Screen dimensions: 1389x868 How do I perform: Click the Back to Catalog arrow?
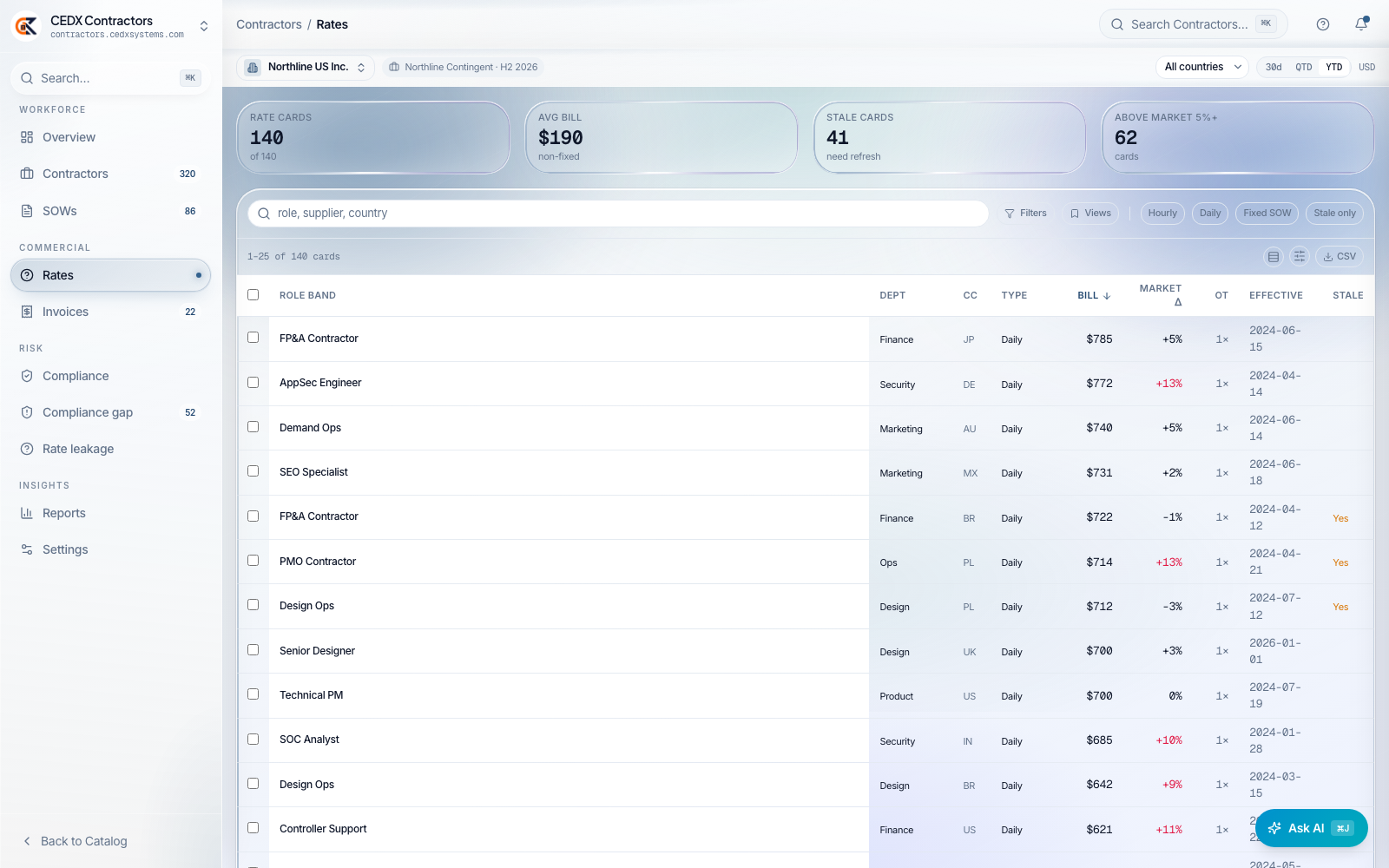[x=27, y=841]
